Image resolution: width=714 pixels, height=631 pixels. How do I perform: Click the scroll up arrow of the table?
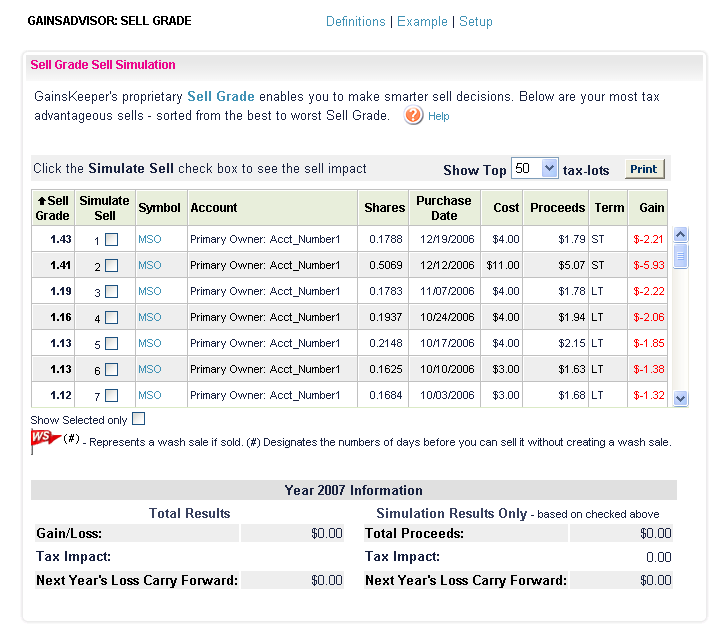point(680,234)
